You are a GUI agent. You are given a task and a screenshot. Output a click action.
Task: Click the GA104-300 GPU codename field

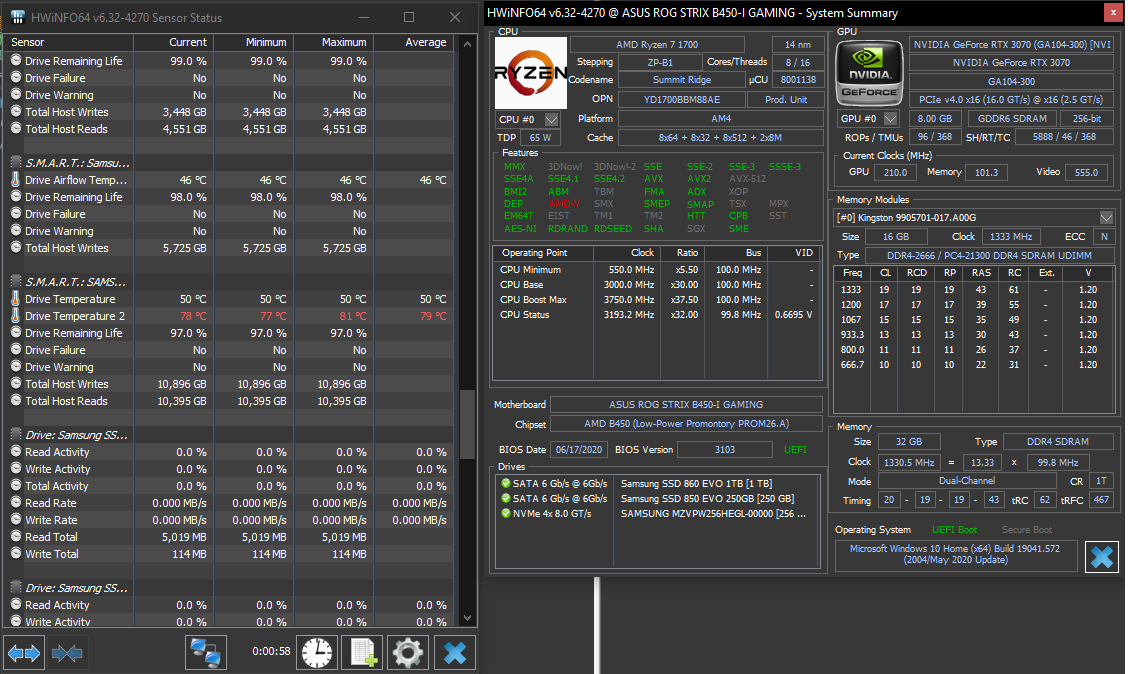[x=1011, y=81]
